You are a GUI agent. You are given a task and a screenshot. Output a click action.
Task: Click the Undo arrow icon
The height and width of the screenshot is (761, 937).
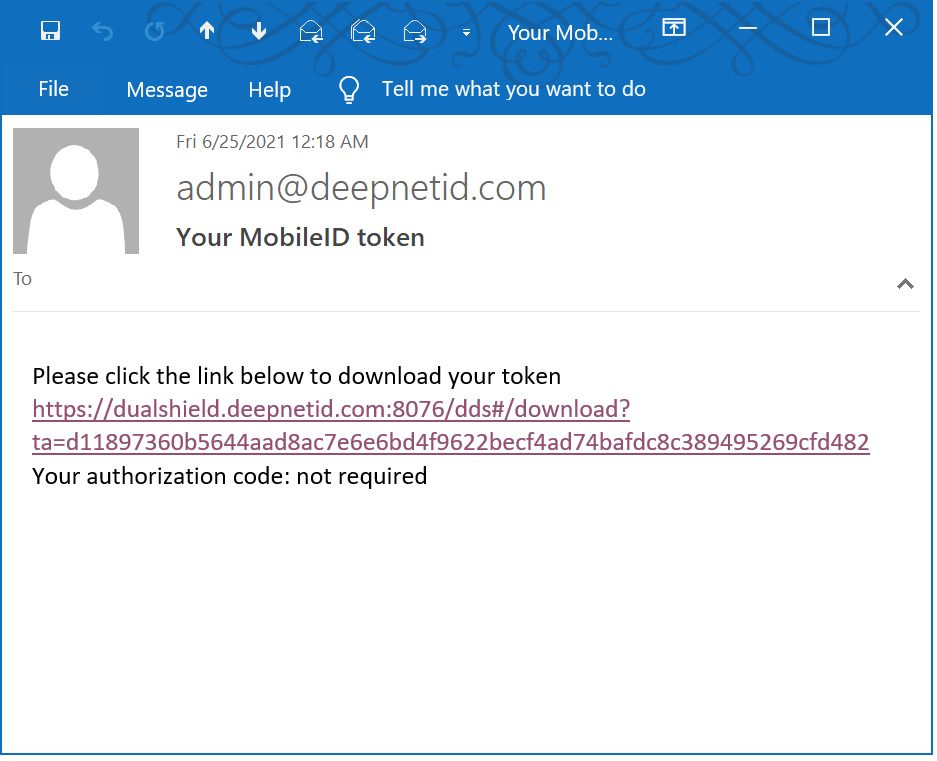tap(102, 31)
